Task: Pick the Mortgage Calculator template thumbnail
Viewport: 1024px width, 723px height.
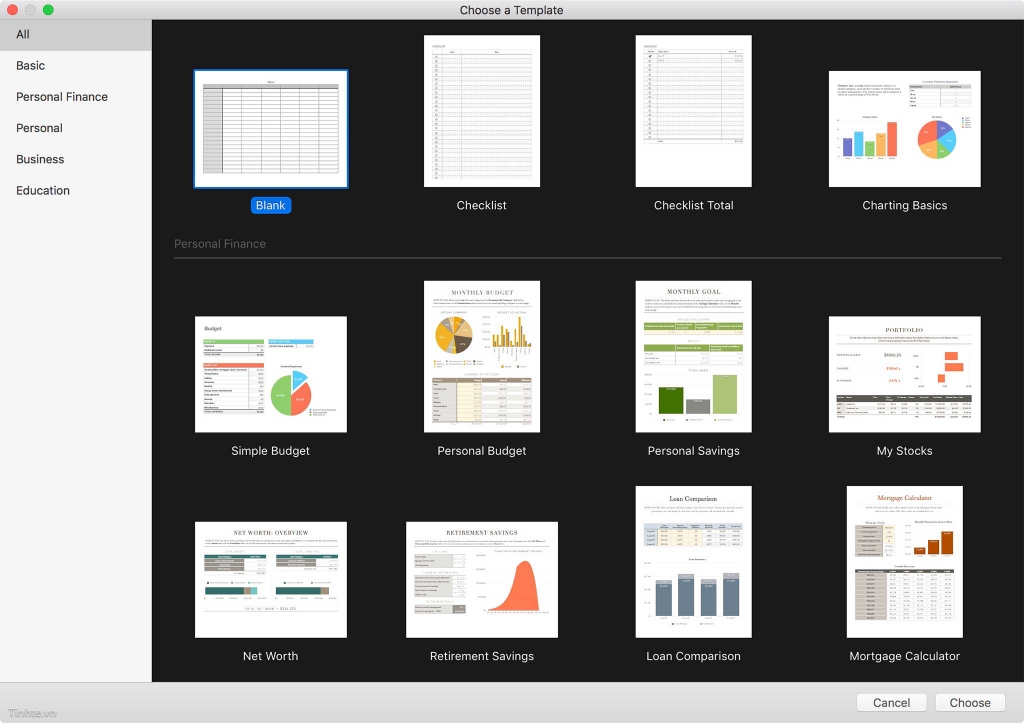Action: pyautogui.click(x=904, y=562)
